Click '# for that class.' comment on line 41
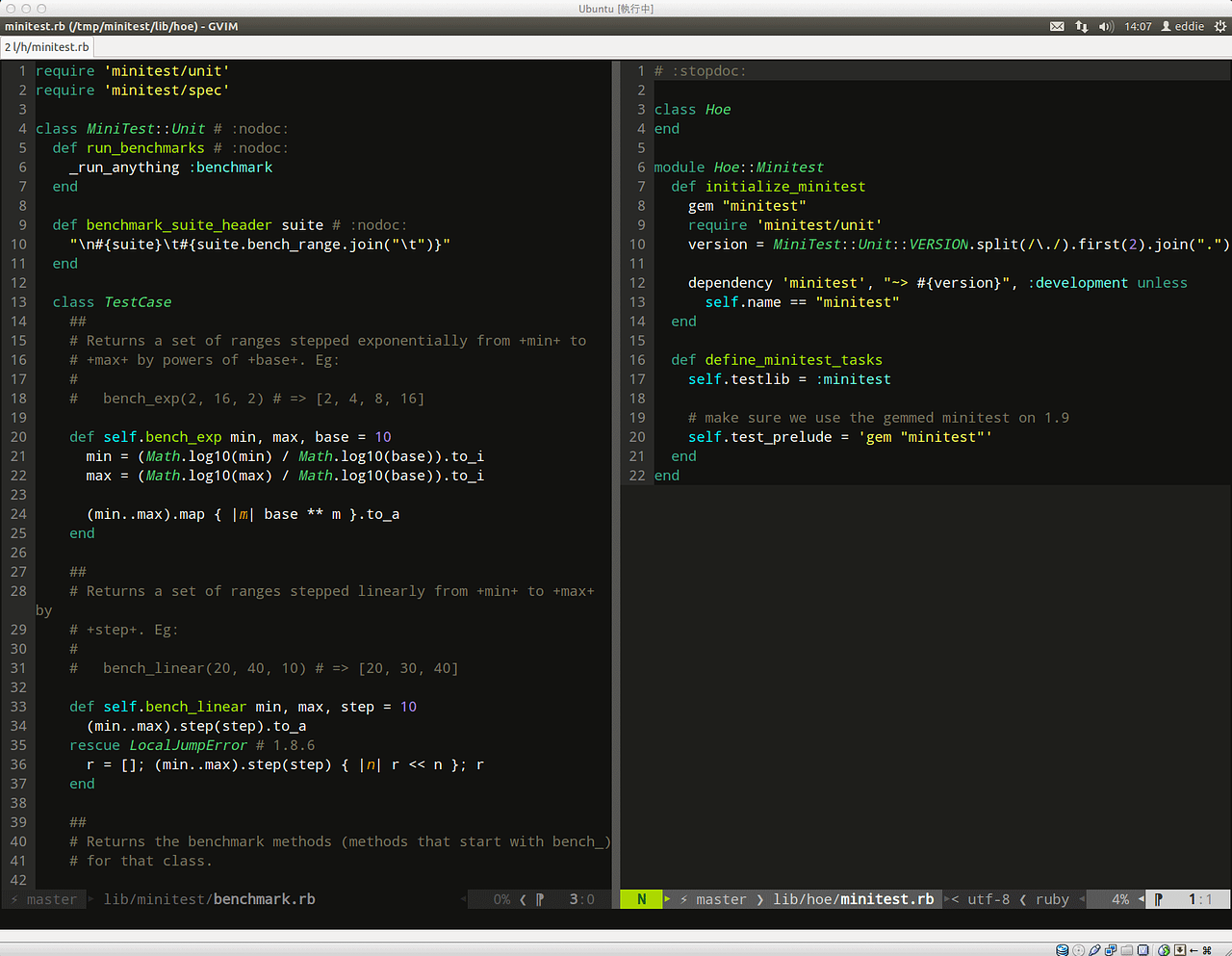This screenshot has width=1232, height=956. click(x=141, y=861)
